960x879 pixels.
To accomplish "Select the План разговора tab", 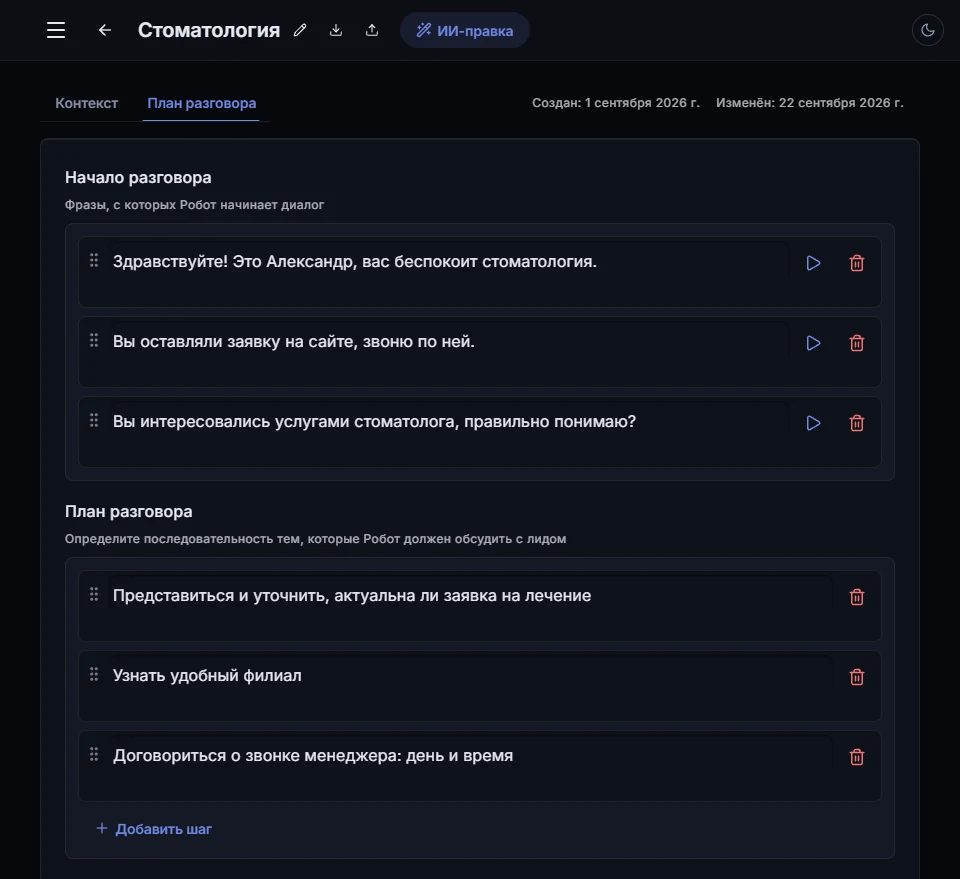I will (201, 103).
